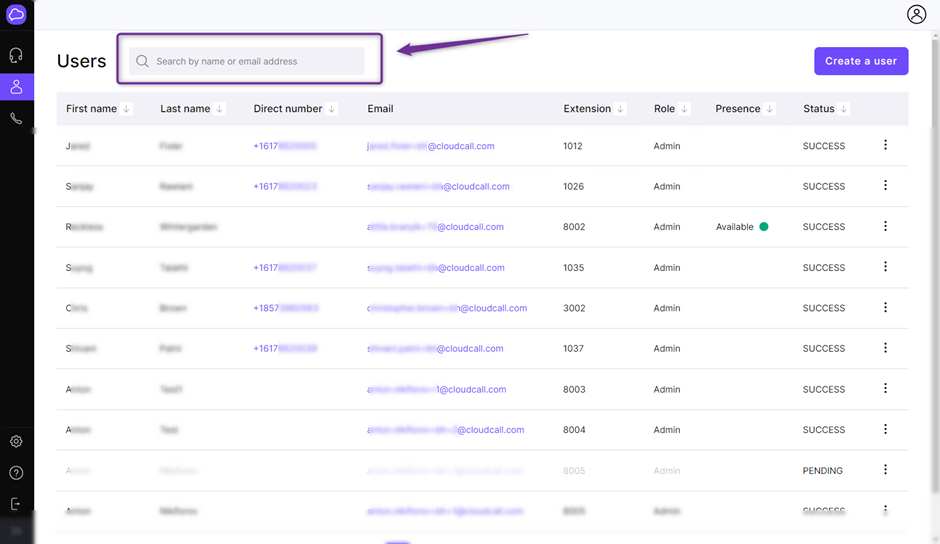
Task: Open actions menu for extension 3002 row
Action: point(885,307)
